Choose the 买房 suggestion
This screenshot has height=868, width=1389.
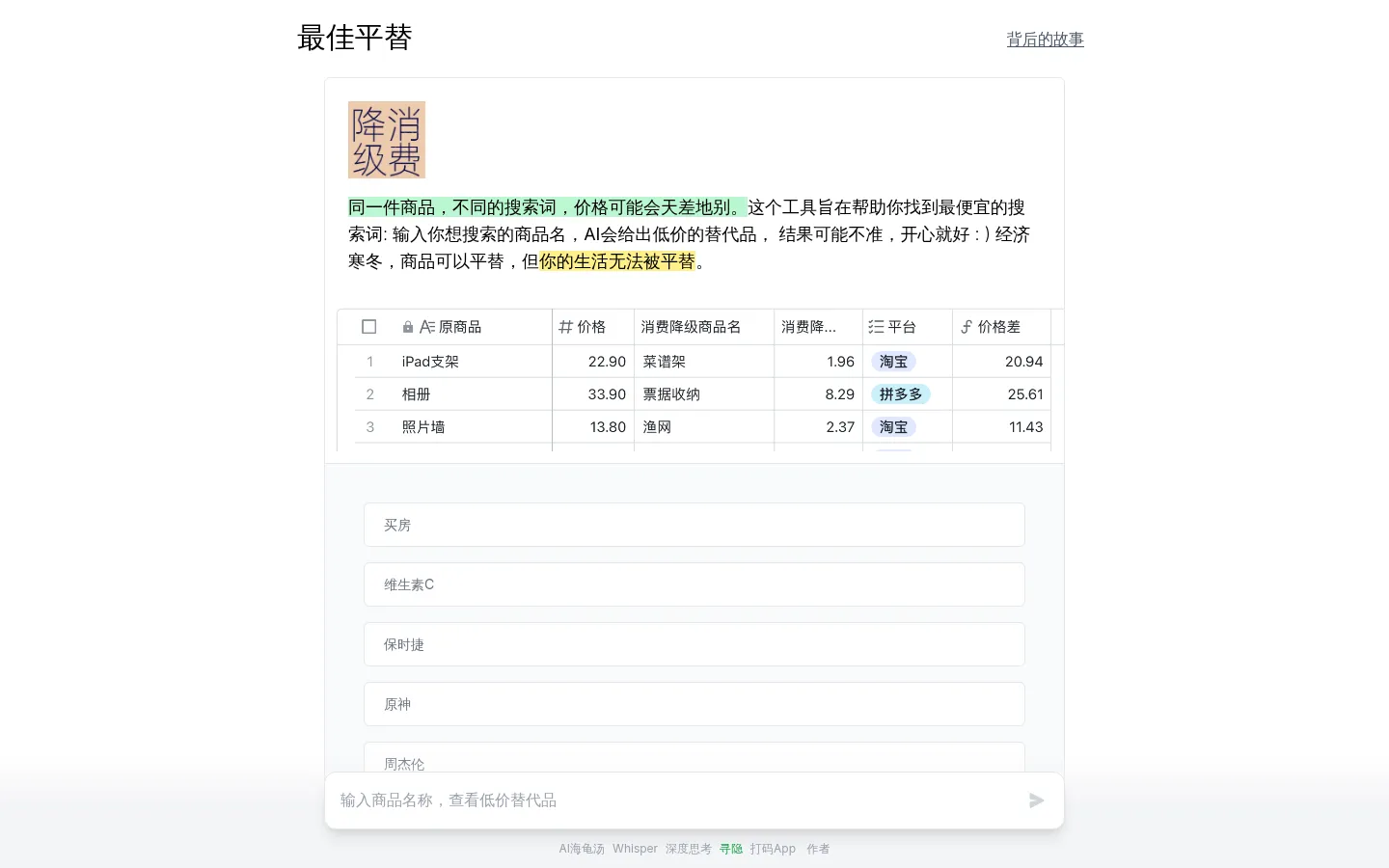[x=694, y=525]
